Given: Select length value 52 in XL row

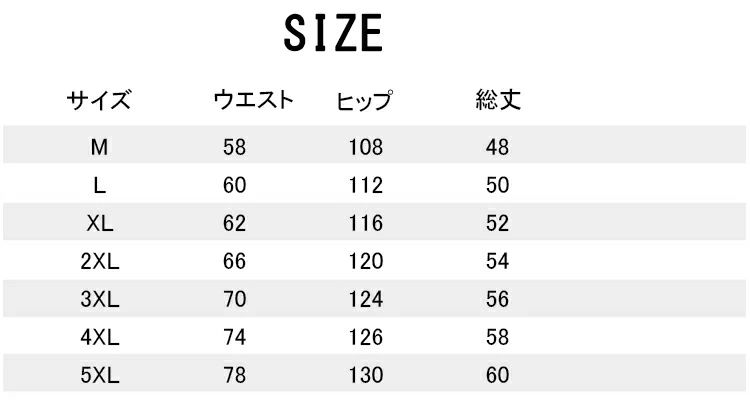Looking at the screenshot, I should point(497,223).
